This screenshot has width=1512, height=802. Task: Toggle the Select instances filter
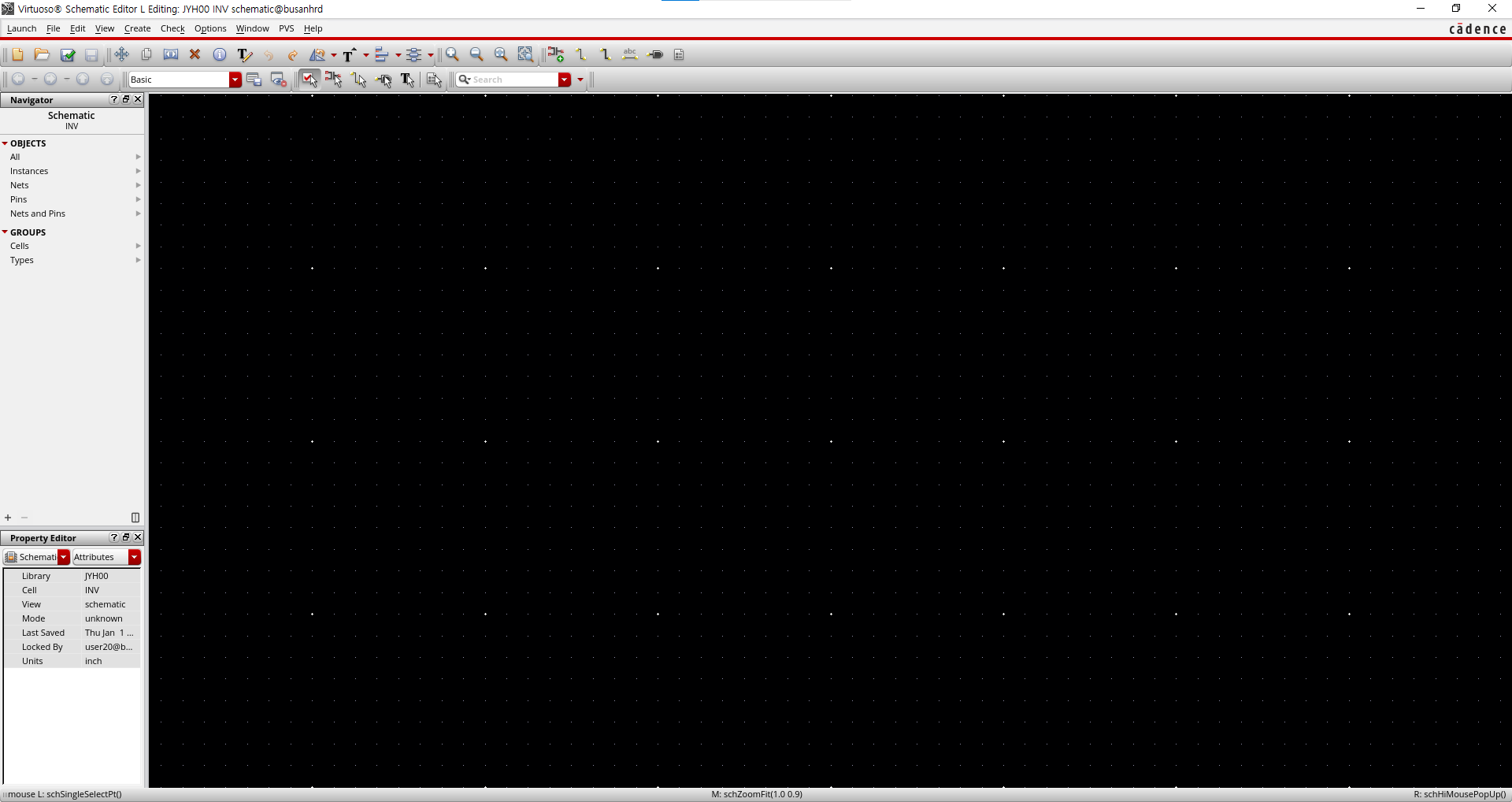pos(334,80)
